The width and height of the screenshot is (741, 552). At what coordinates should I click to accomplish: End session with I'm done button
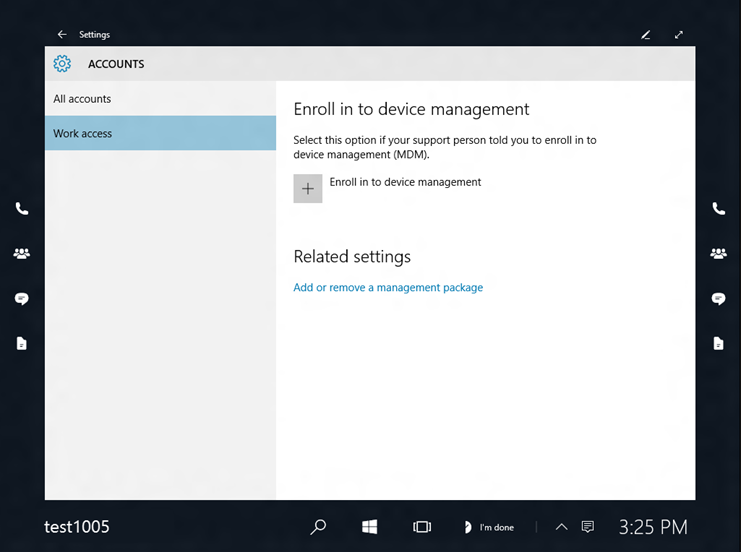tap(489, 528)
